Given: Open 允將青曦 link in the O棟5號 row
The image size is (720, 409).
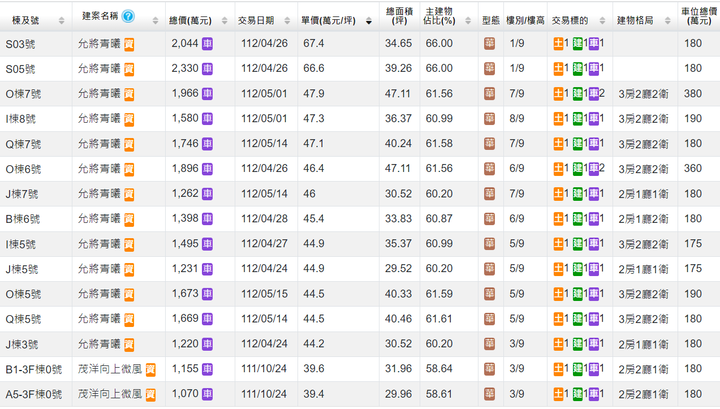Looking at the screenshot, I should (x=99, y=294).
